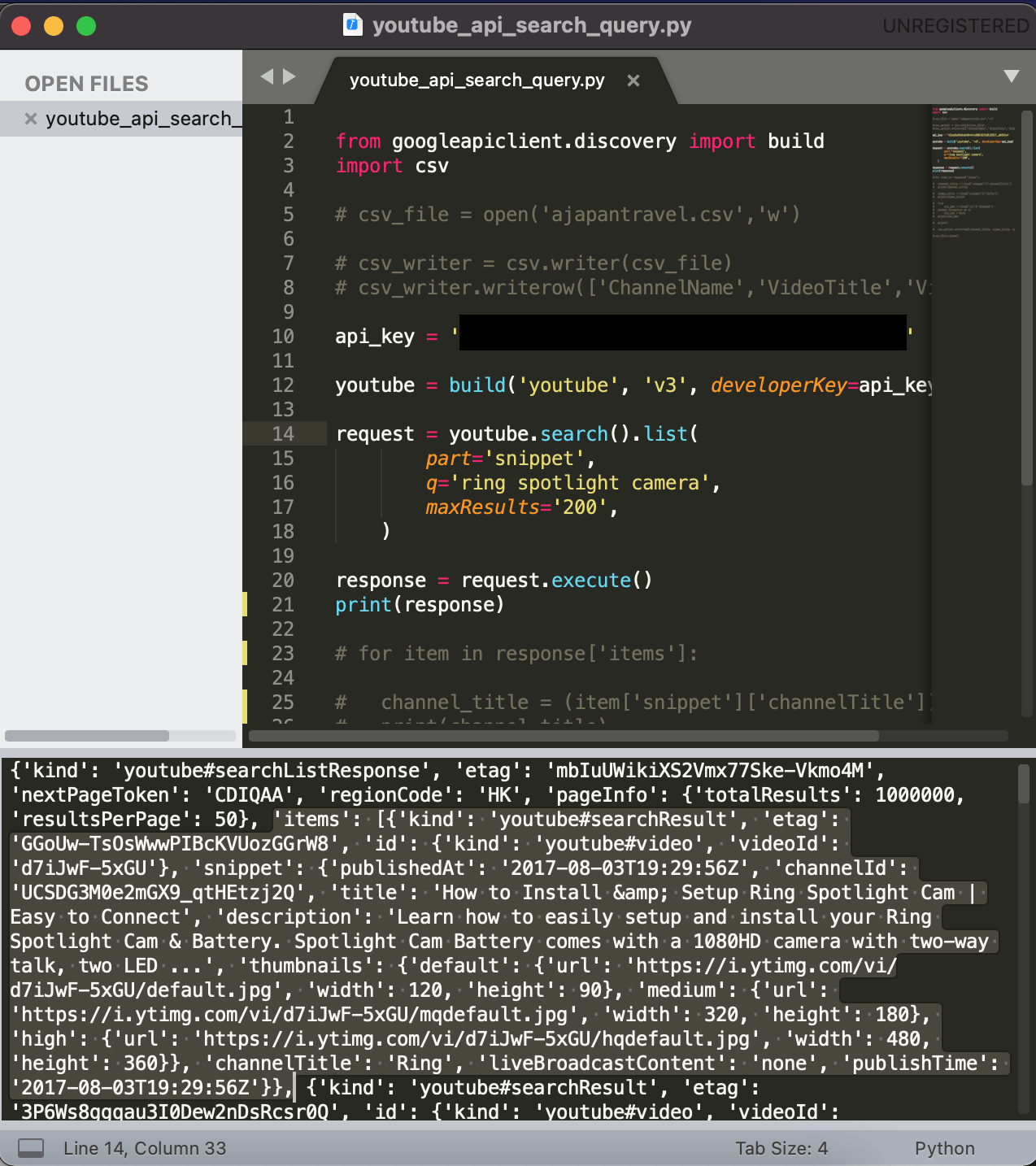This screenshot has height=1166, width=1036.
Task: Click request.execute() on line 20
Action: pos(556,581)
